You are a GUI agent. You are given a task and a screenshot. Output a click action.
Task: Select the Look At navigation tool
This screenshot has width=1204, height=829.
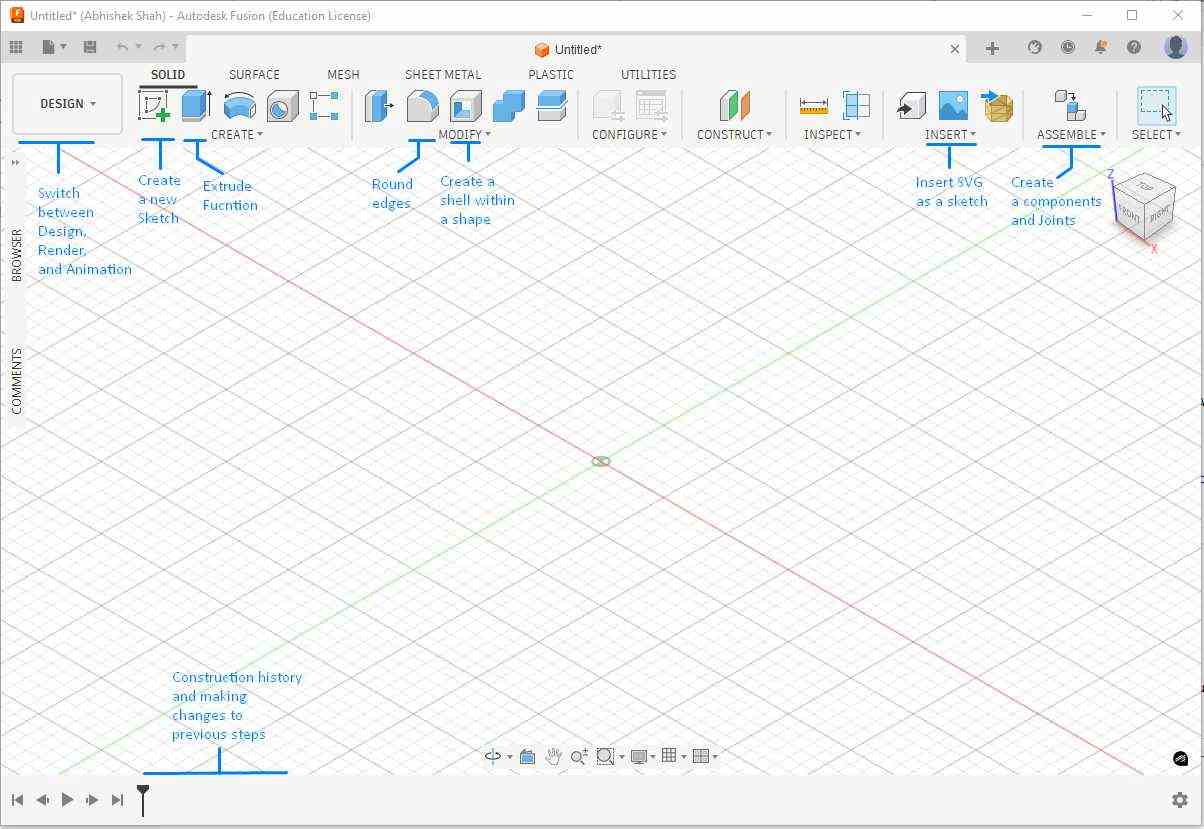[527, 757]
